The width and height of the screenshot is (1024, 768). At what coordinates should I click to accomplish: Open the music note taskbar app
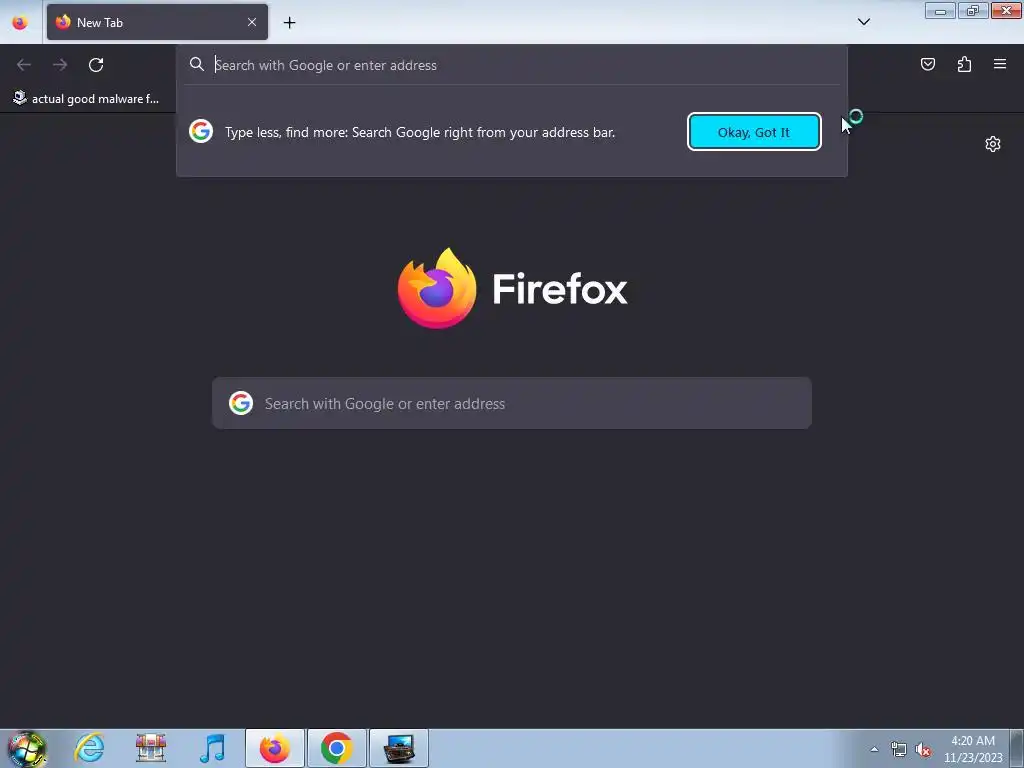[213, 748]
